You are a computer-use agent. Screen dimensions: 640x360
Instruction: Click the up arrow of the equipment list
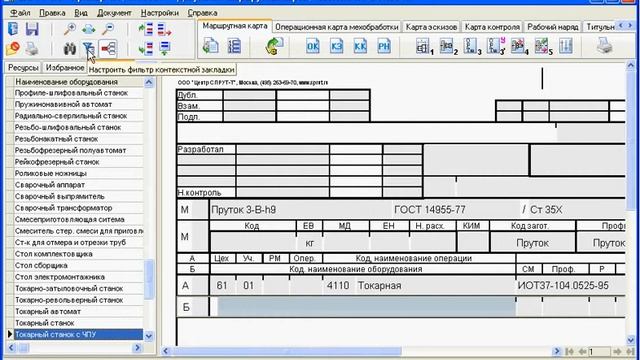(149, 82)
